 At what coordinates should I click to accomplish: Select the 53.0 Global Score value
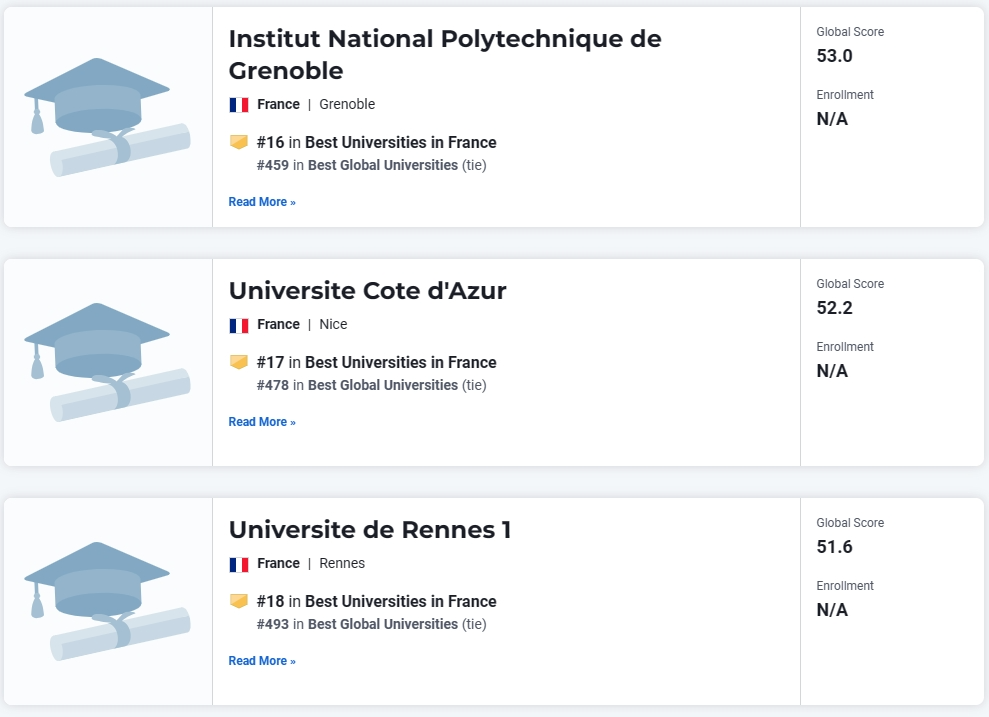click(x=834, y=56)
